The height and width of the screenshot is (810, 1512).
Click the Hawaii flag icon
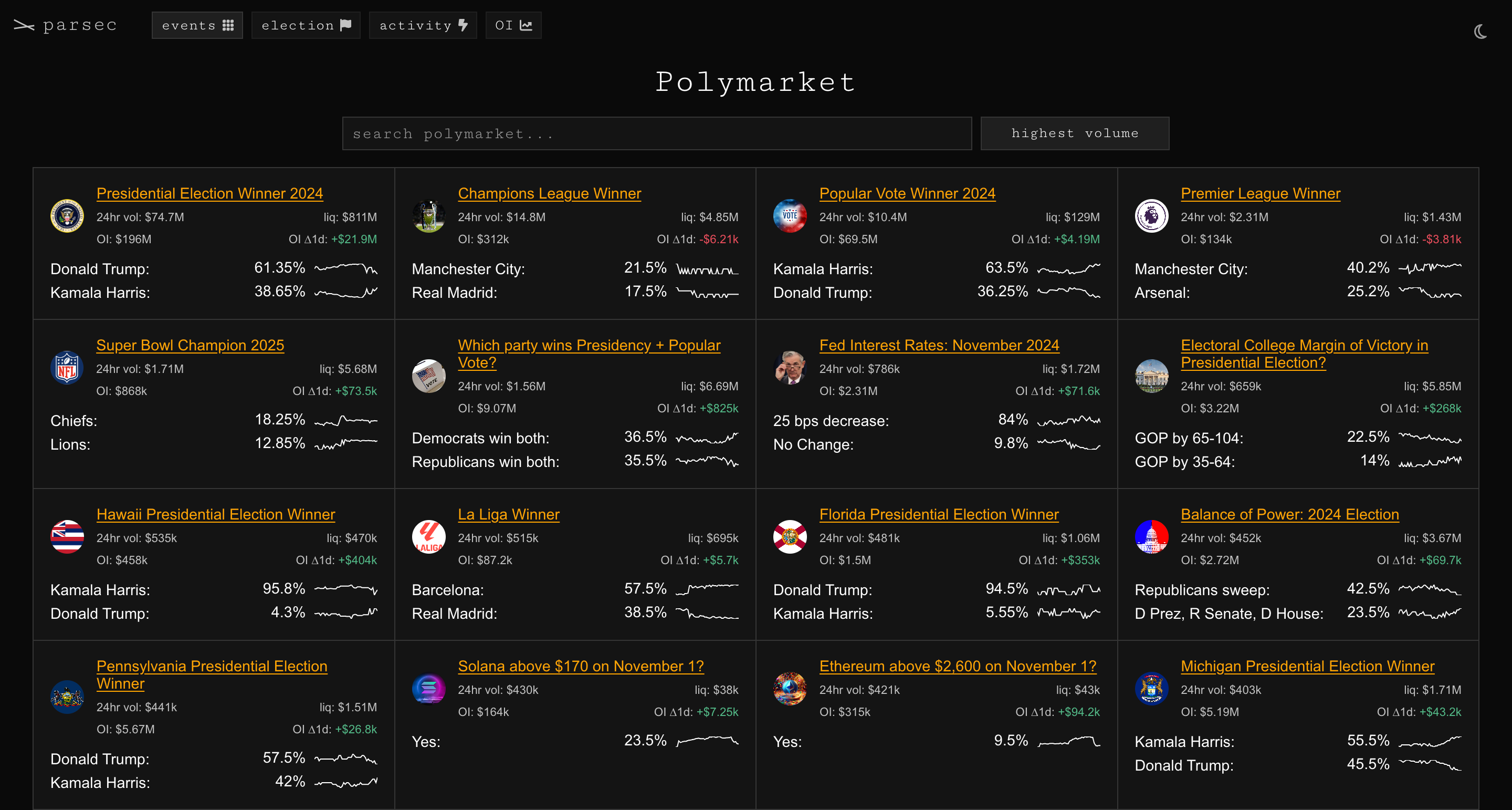(x=67, y=536)
